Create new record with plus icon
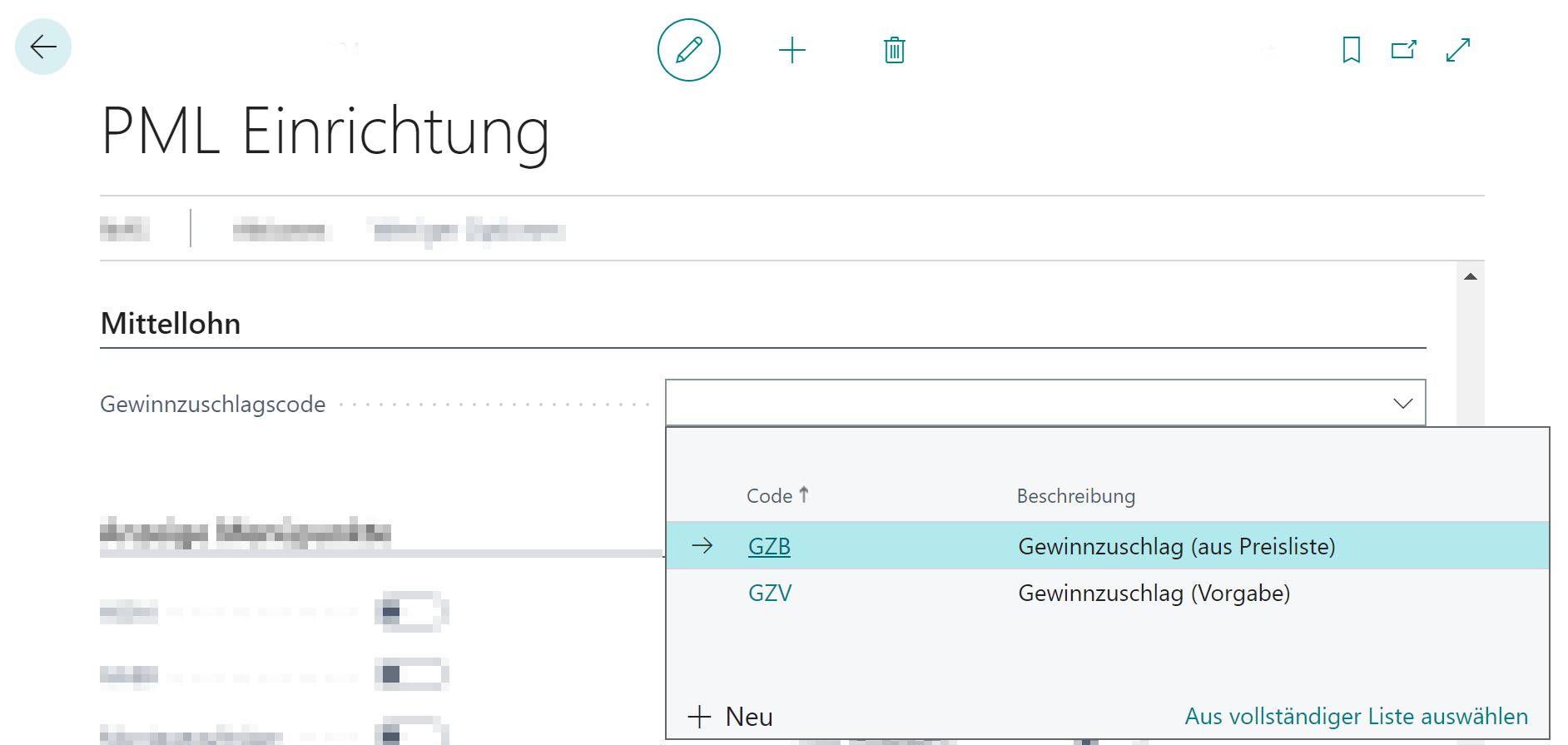 792,50
